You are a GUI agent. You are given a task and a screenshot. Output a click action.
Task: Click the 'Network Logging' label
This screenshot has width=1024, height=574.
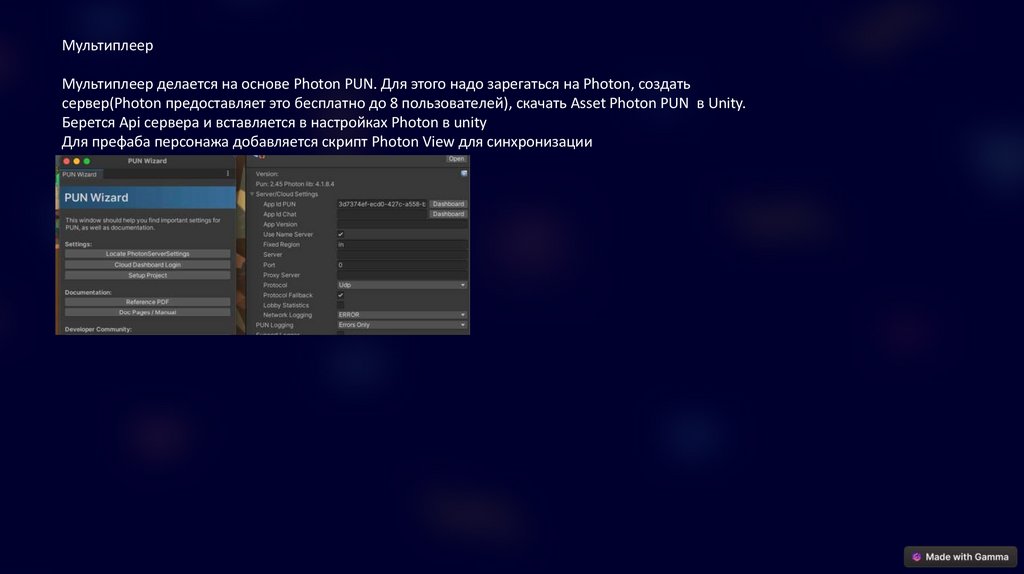tap(287, 315)
